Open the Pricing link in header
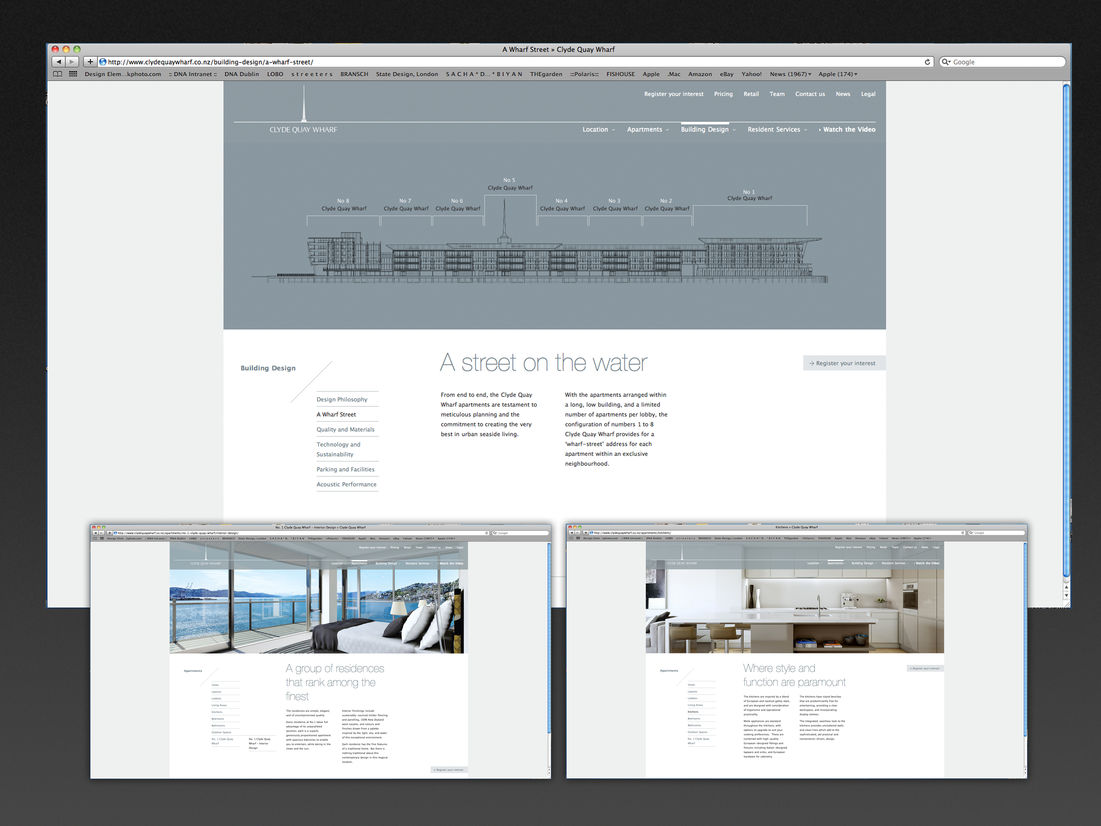 point(723,94)
